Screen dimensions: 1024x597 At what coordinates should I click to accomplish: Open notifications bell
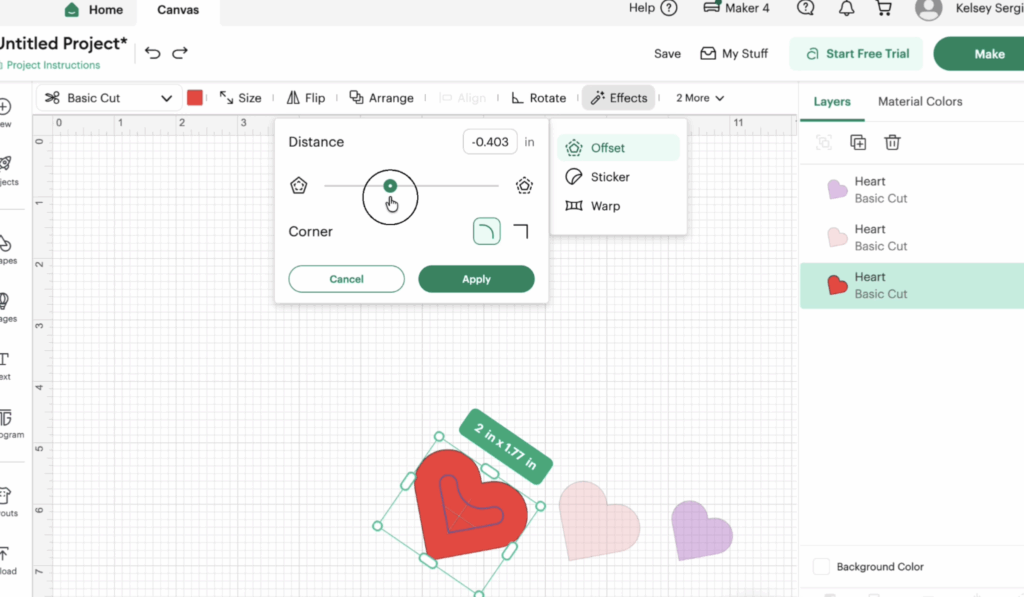[846, 8]
